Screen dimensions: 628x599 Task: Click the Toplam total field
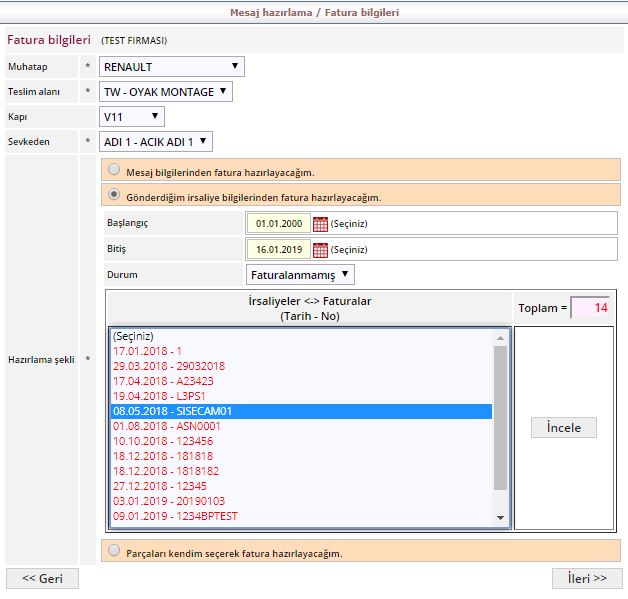[x=590, y=308]
